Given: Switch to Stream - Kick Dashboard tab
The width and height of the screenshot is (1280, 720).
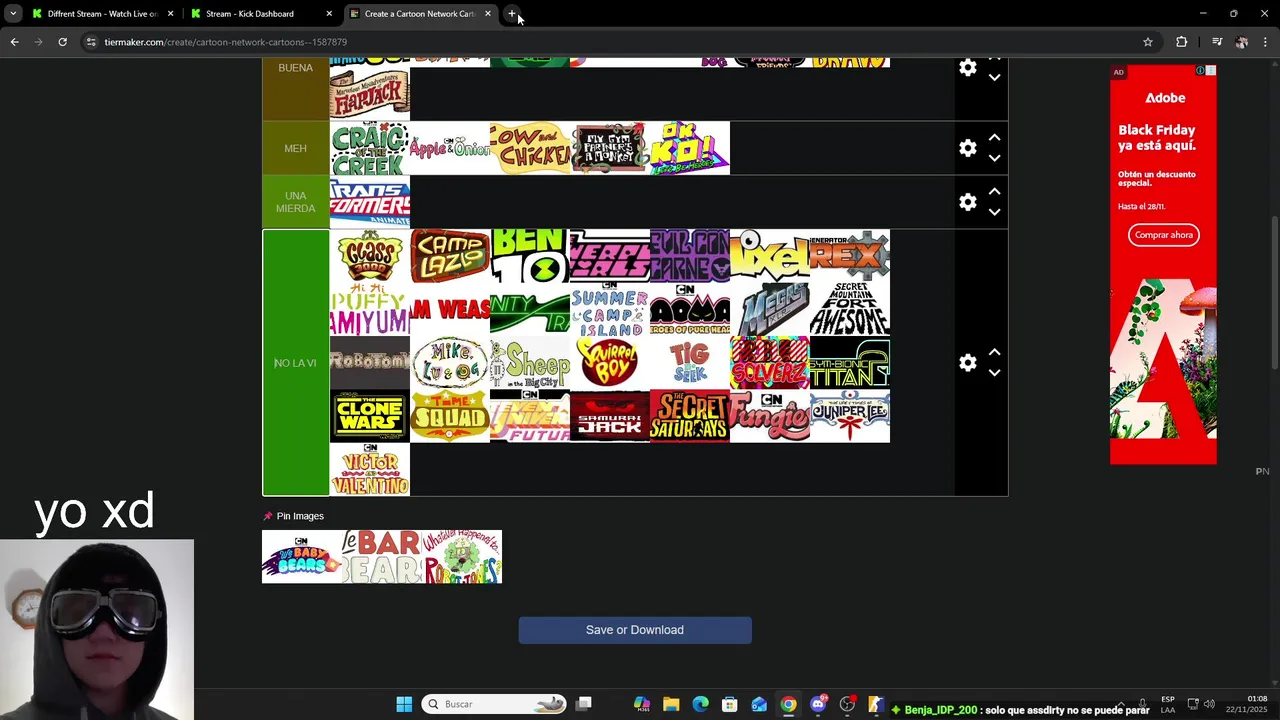Looking at the screenshot, I should click(x=260, y=14).
